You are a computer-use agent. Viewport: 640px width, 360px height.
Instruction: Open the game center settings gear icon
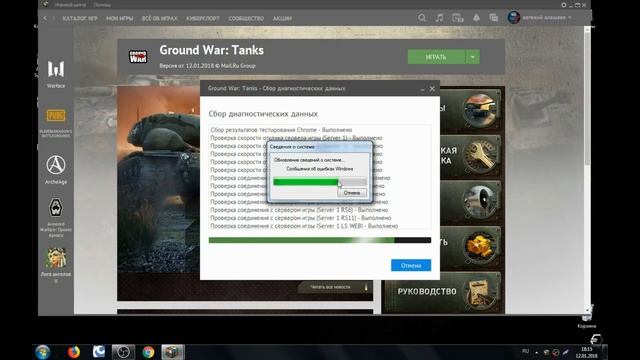coord(564,5)
